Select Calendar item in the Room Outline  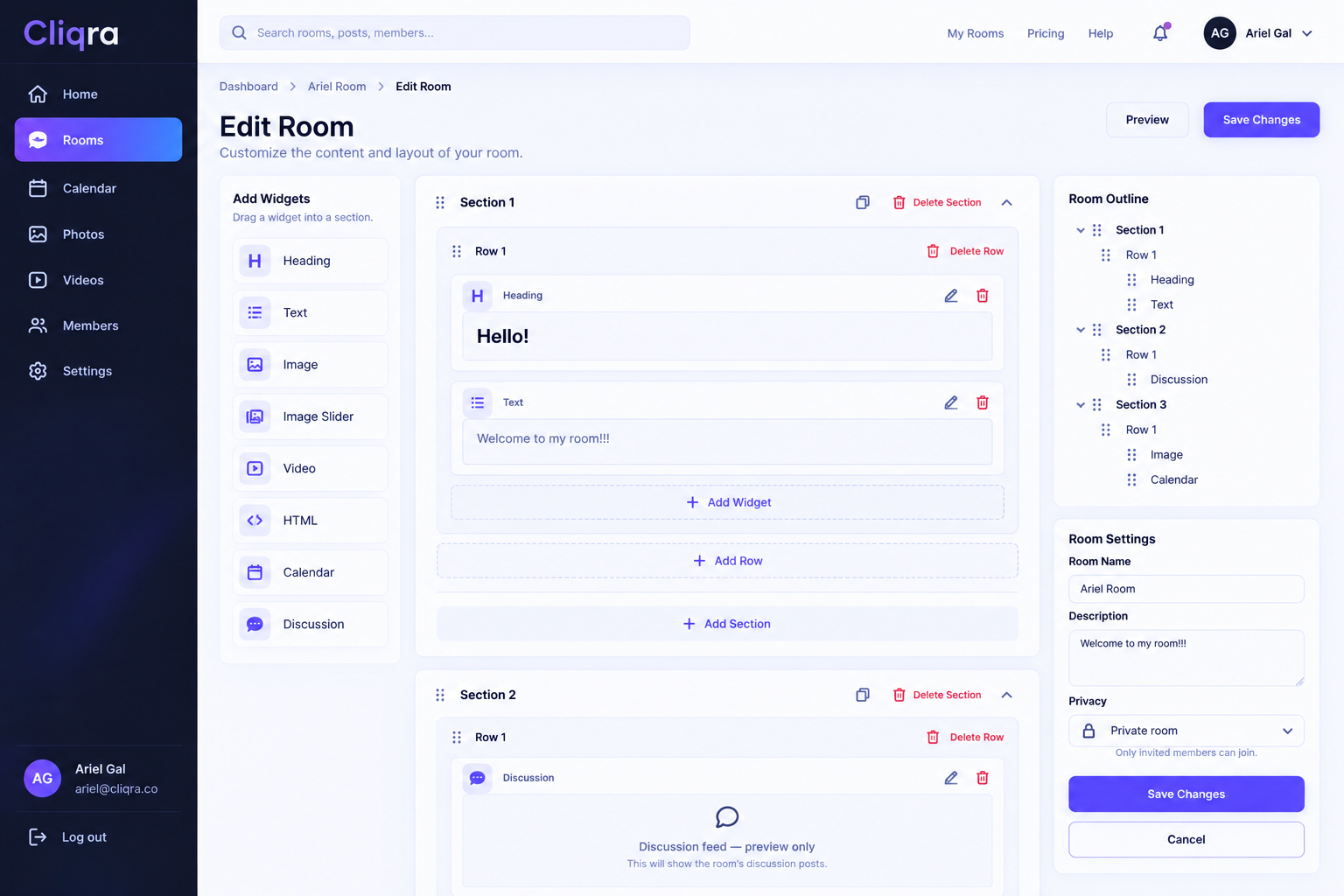coord(1173,479)
